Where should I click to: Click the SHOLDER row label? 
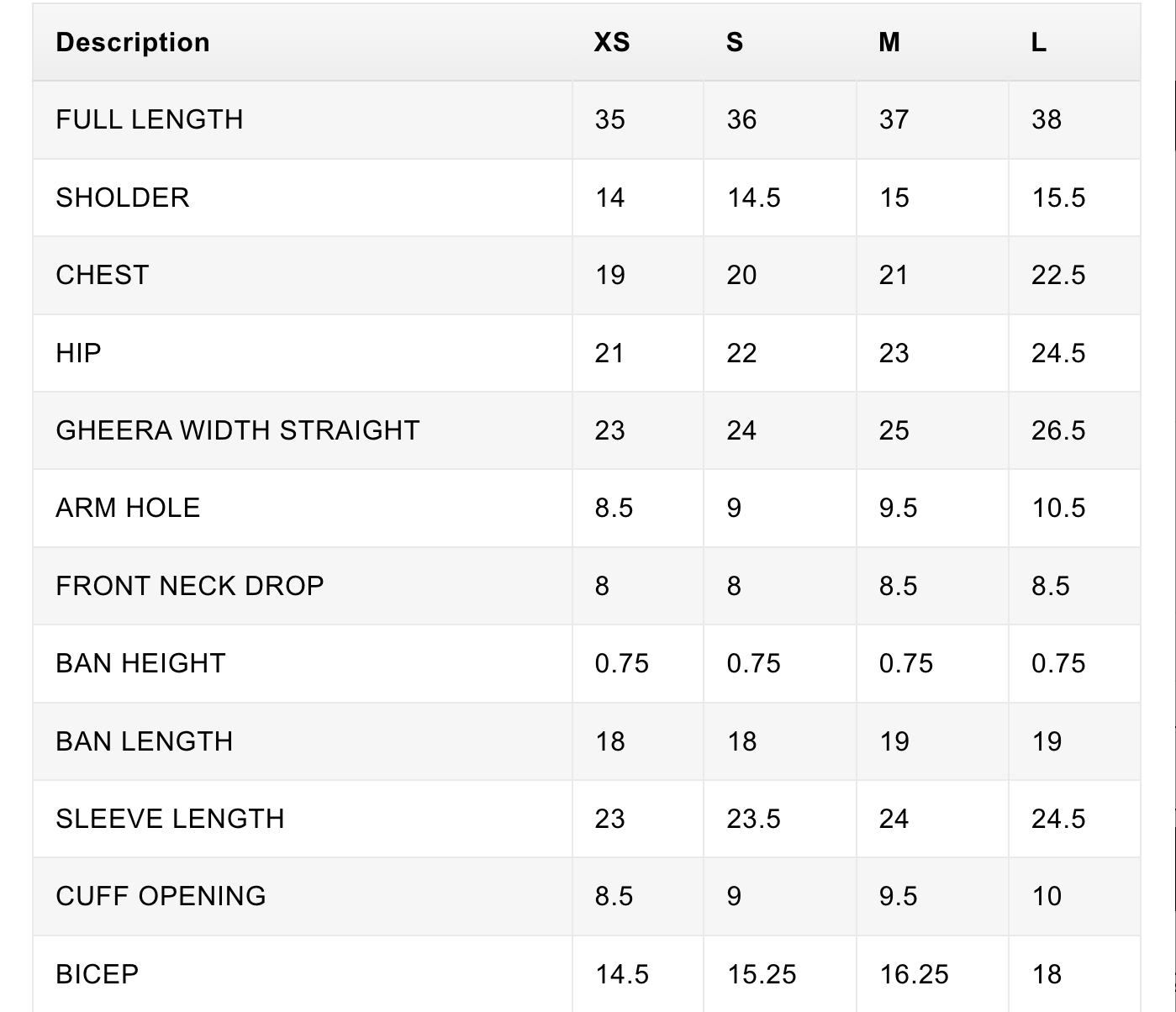123,198
